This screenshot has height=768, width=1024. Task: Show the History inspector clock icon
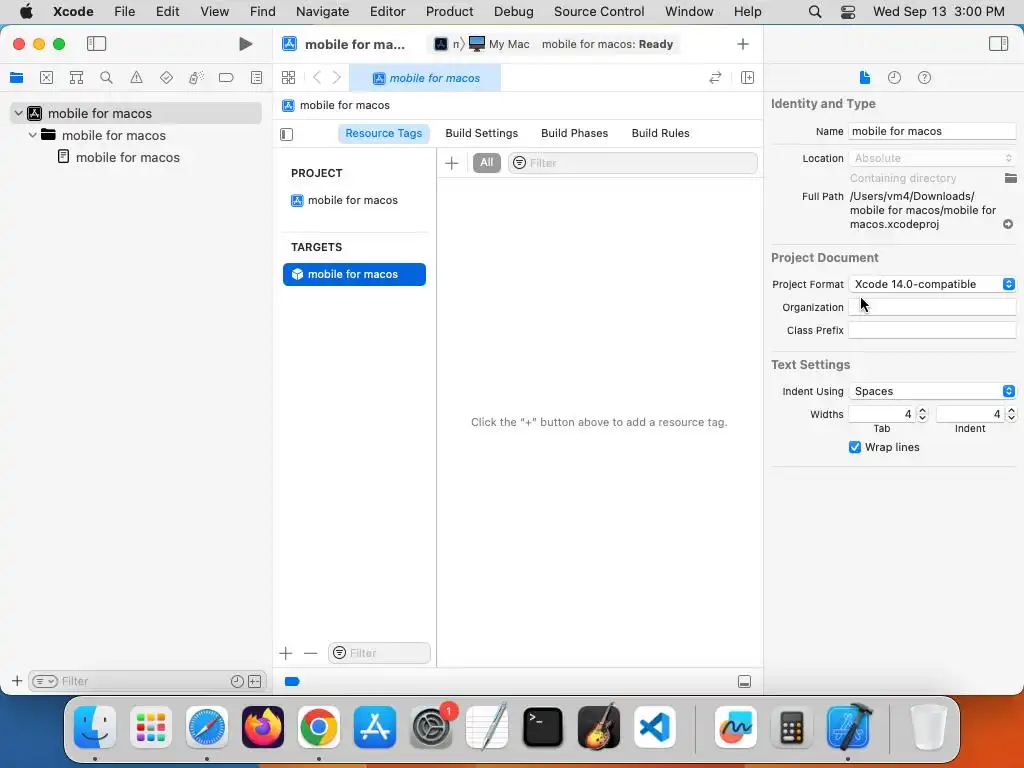click(895, 78)
